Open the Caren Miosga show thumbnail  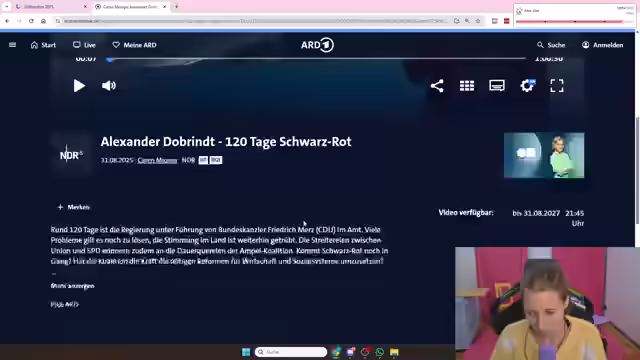[x=544, y=155]
